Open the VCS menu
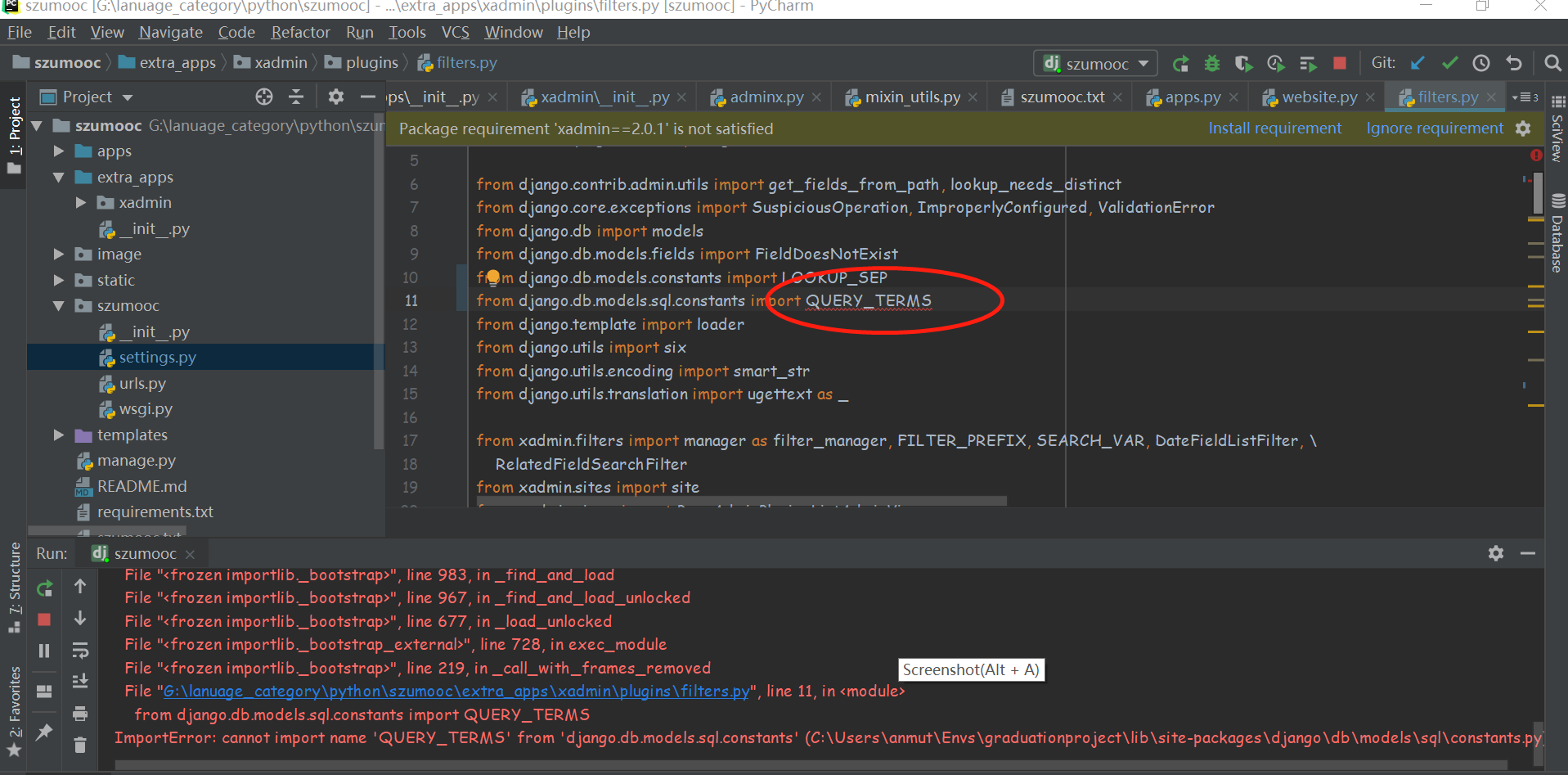1568x775 pixels. (455, 32)
